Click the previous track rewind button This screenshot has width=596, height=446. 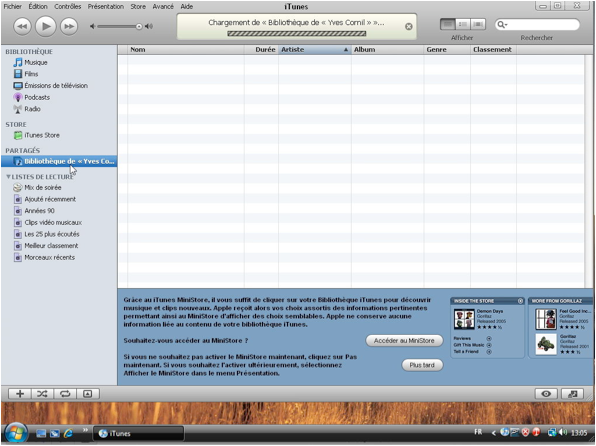tap(22, 26)
